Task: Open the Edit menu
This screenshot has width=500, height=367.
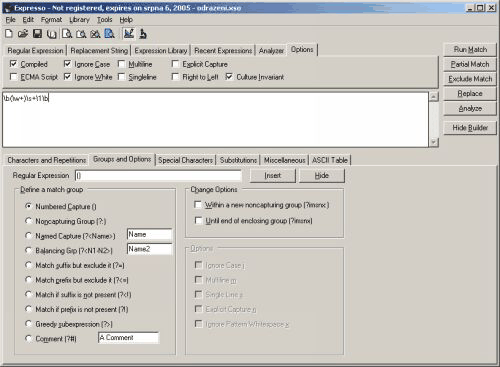Action: point(28,20)
